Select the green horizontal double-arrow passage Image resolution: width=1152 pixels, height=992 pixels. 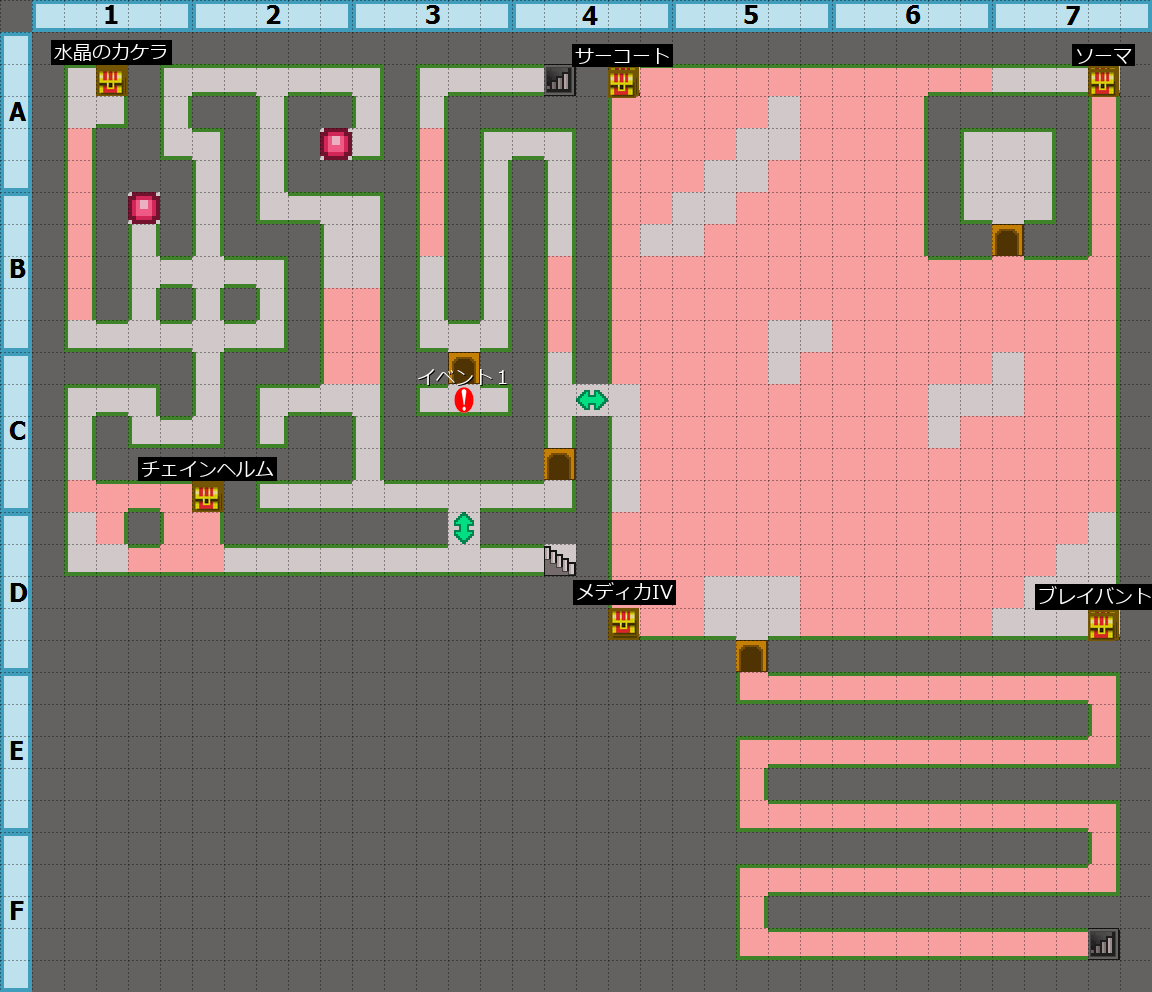592,400
